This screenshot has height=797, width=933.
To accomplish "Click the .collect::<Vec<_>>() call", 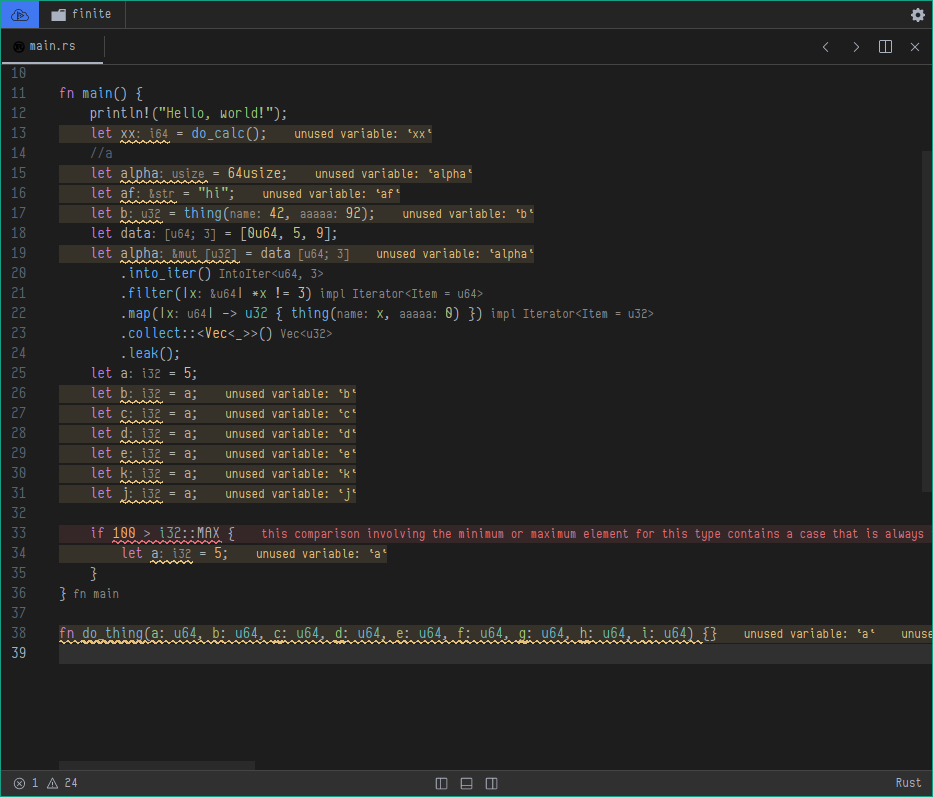I will [196, 333].
